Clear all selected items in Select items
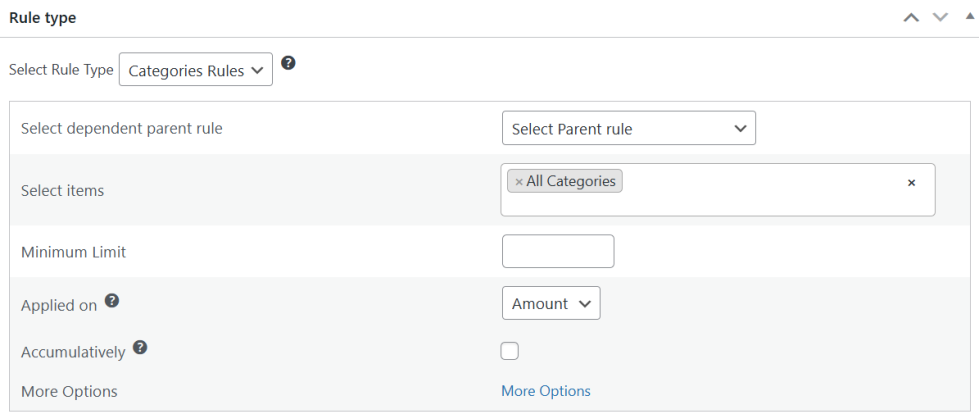Viewport: 979px width, 414px height. (x=911, y=183)
